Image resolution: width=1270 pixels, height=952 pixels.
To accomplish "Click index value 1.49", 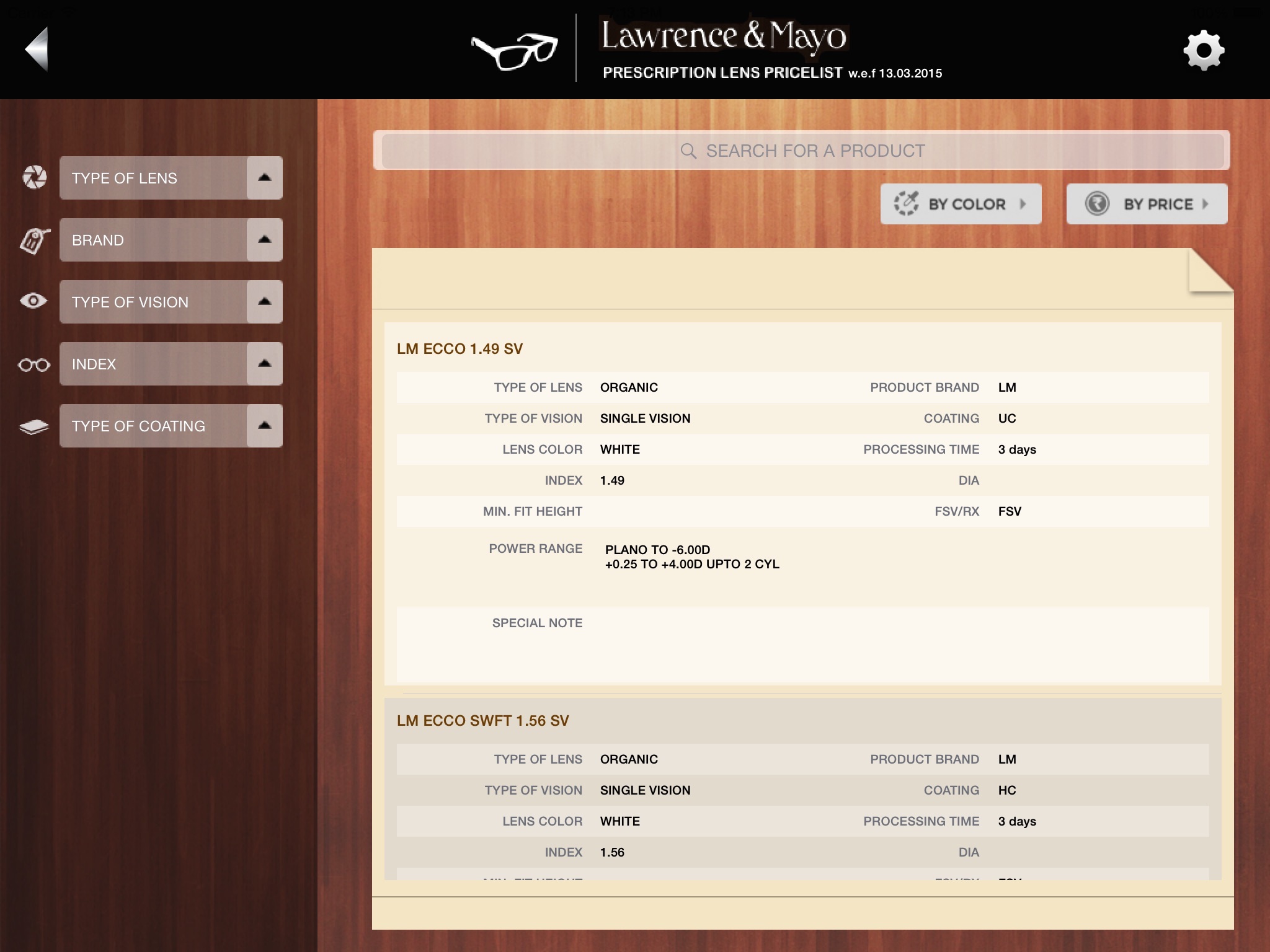I will coord(612,480).
